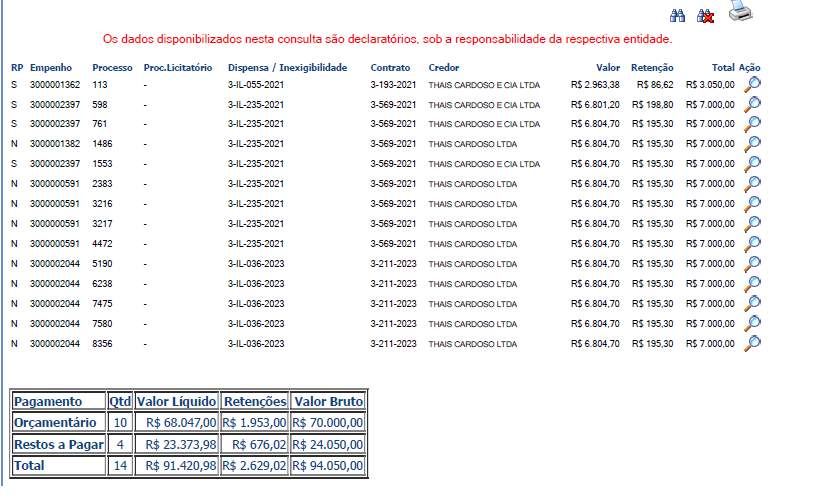The height and width of the screenshot is (498, 817).
Task: Click the magnifier for processo 5190
Action: tap(753, 264)
